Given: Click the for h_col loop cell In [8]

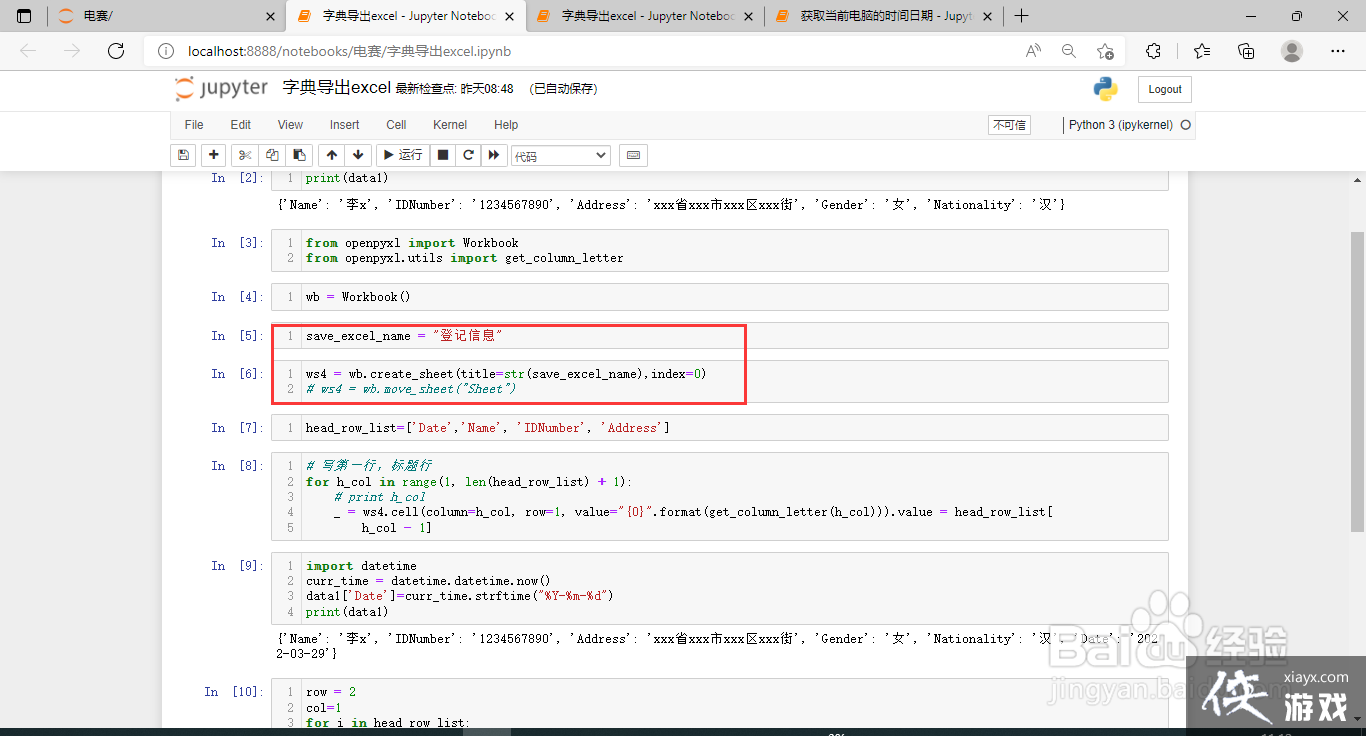Looking at the screenshot, I should point(720,496).
